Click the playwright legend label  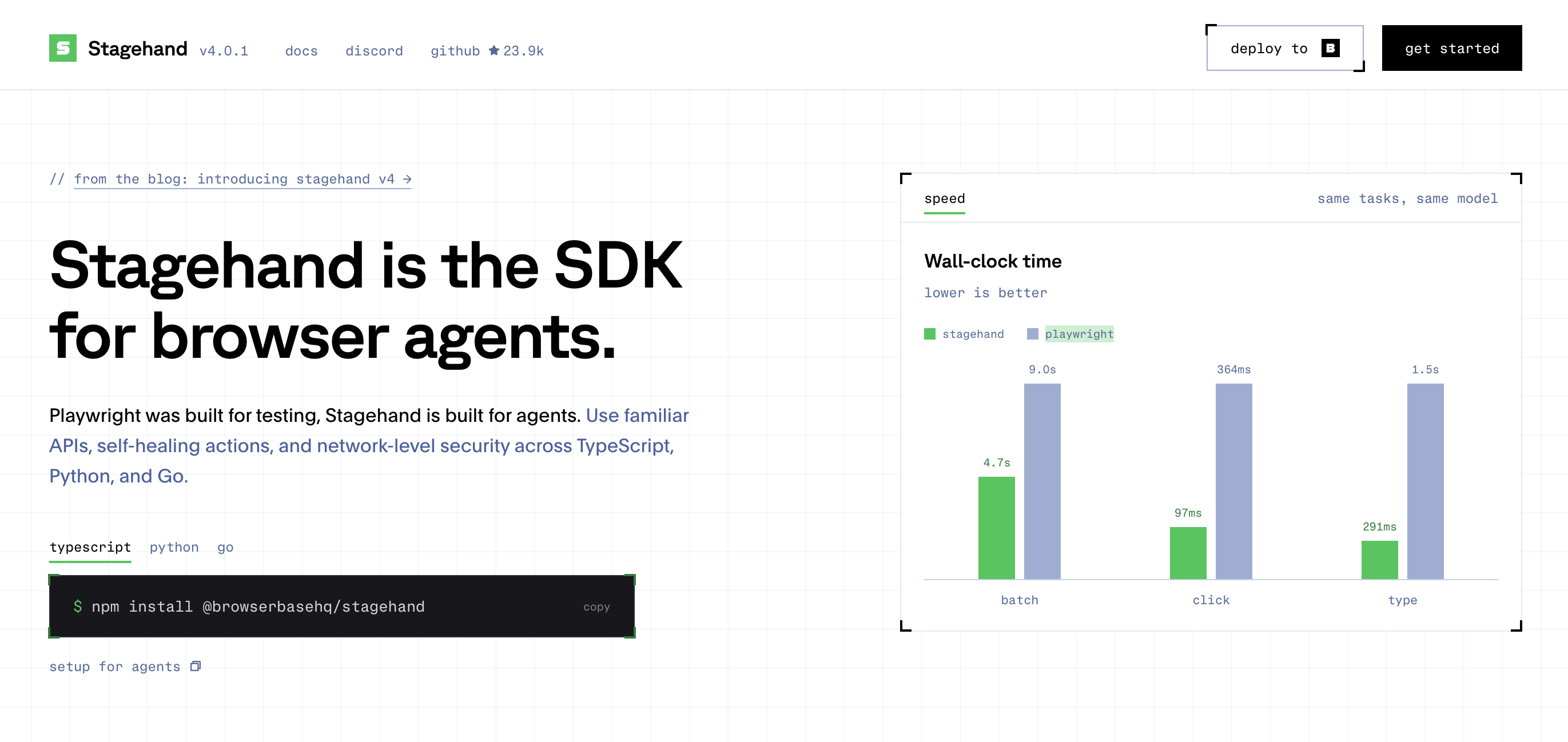[1079, 334]
